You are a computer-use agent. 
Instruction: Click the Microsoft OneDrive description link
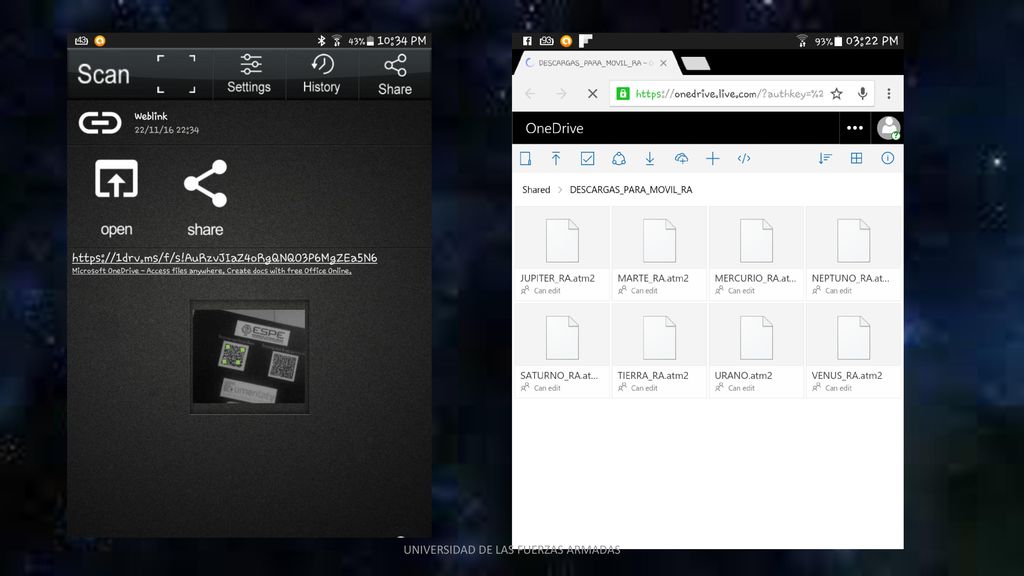[x=212, y=271]
